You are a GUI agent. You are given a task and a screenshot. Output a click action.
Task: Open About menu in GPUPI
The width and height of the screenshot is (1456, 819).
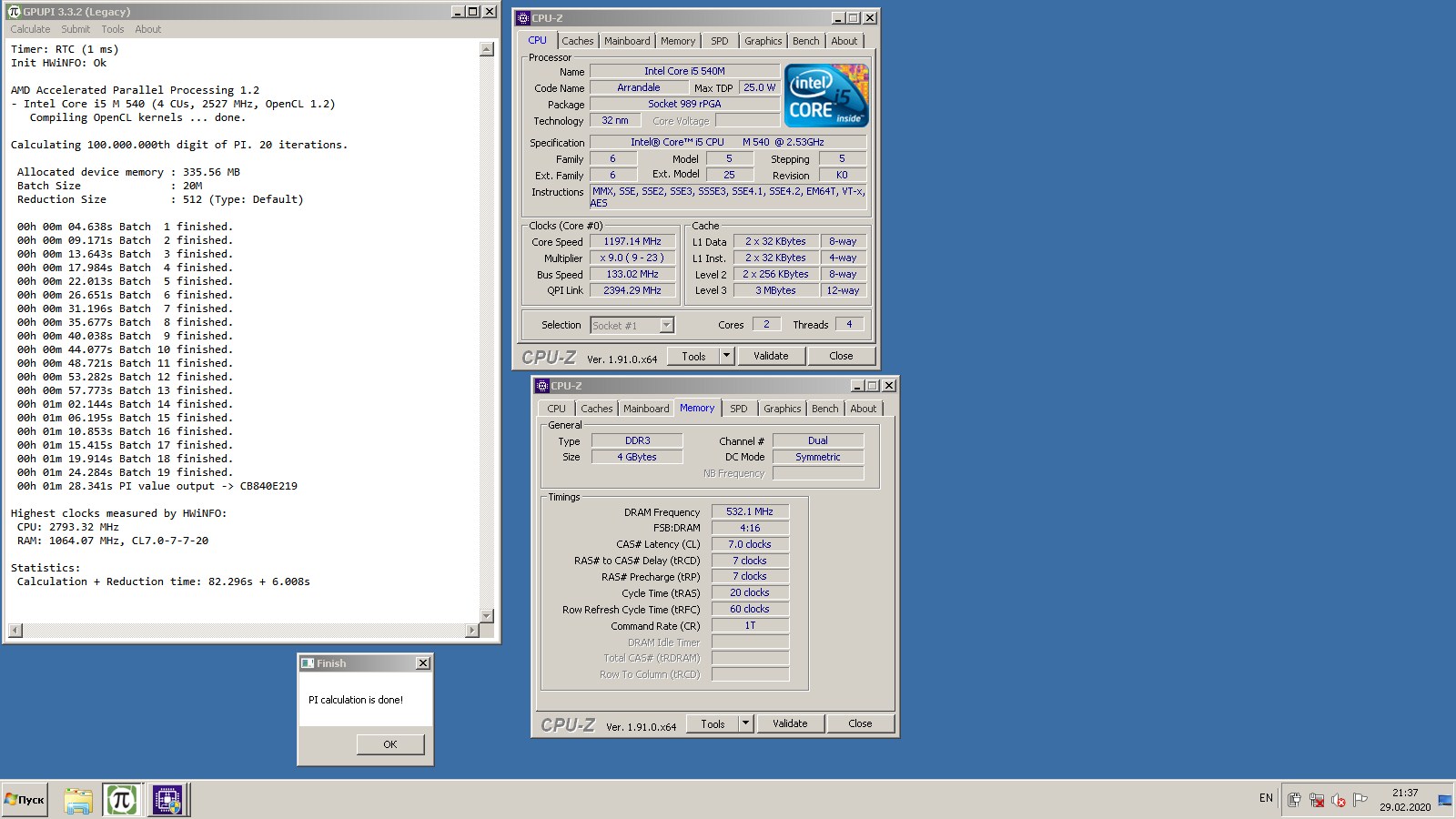point(147,29)
